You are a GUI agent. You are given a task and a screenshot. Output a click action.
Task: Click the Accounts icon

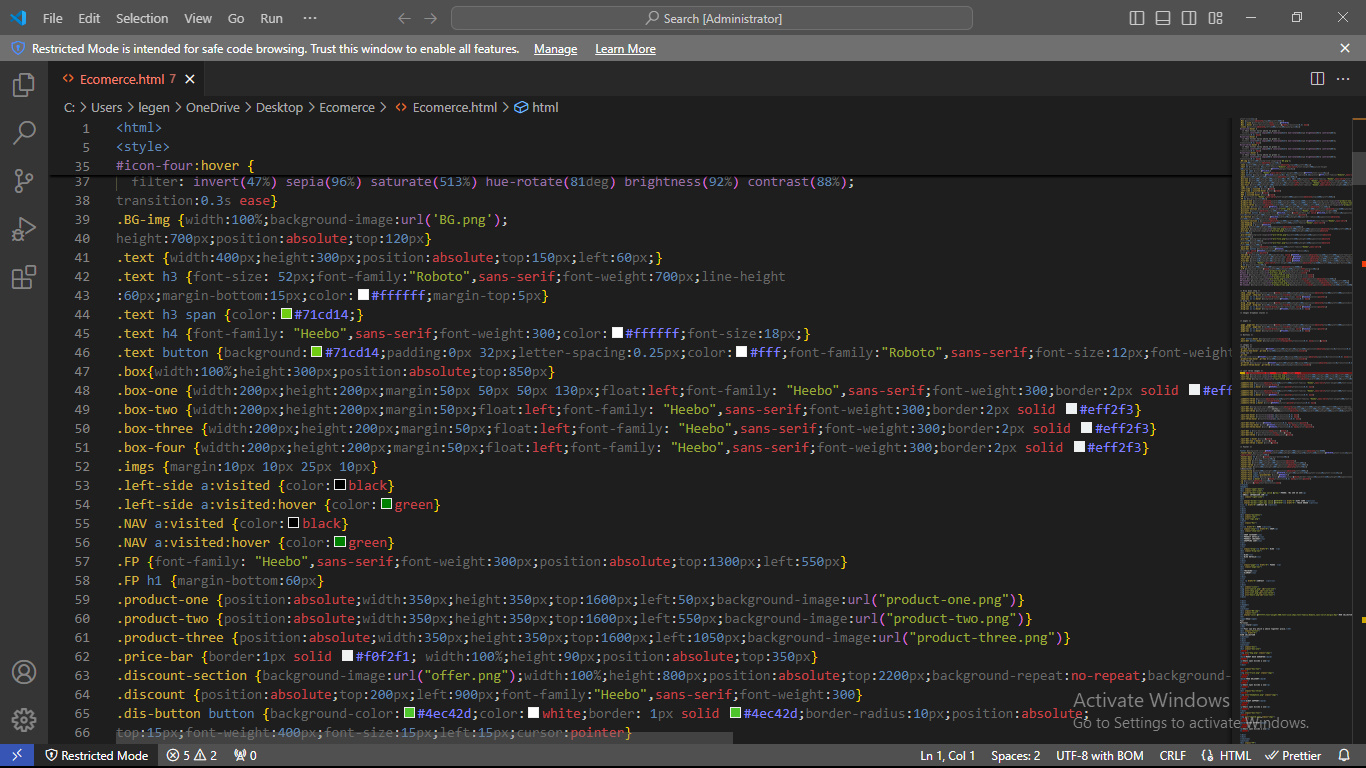click(24, 672)
